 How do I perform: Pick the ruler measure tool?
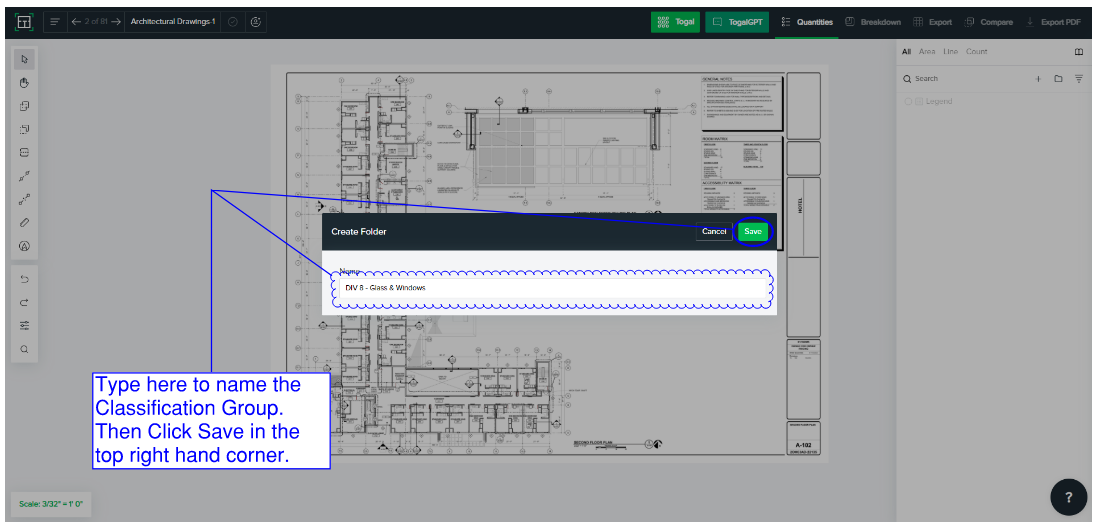tap(24, 222)
